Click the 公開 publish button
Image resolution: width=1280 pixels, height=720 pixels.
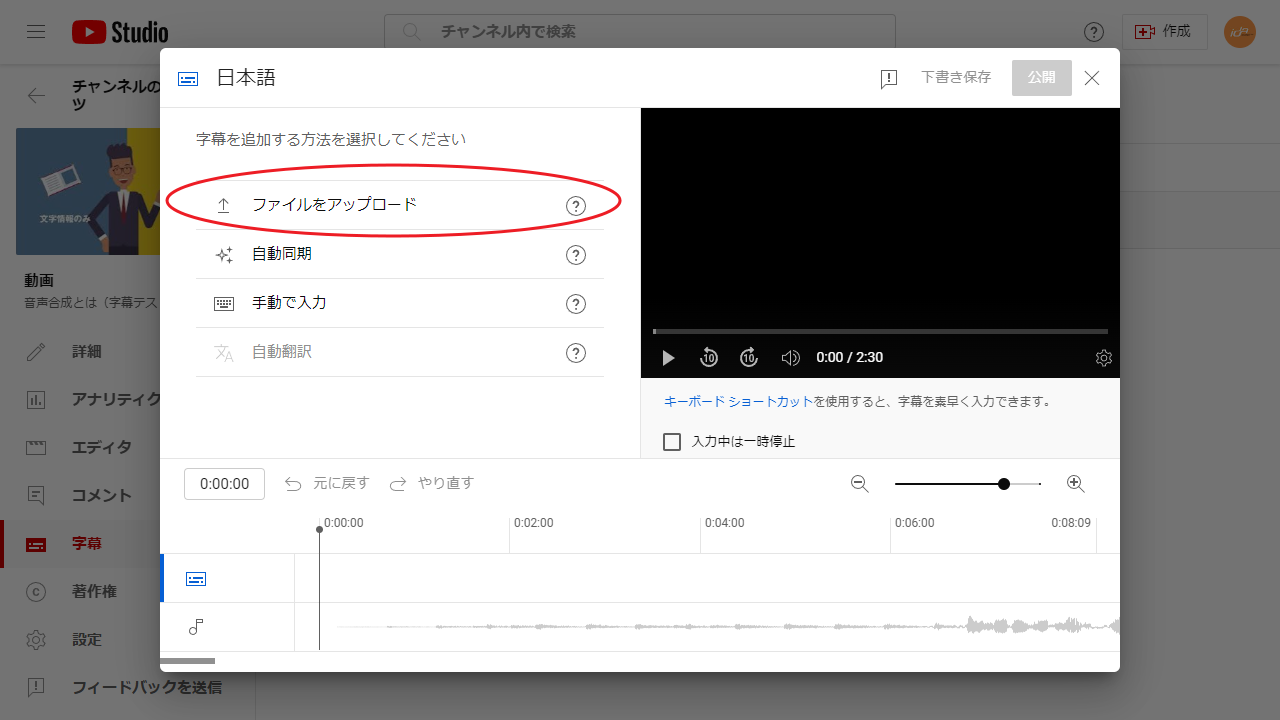click(x=1041, y=77)
